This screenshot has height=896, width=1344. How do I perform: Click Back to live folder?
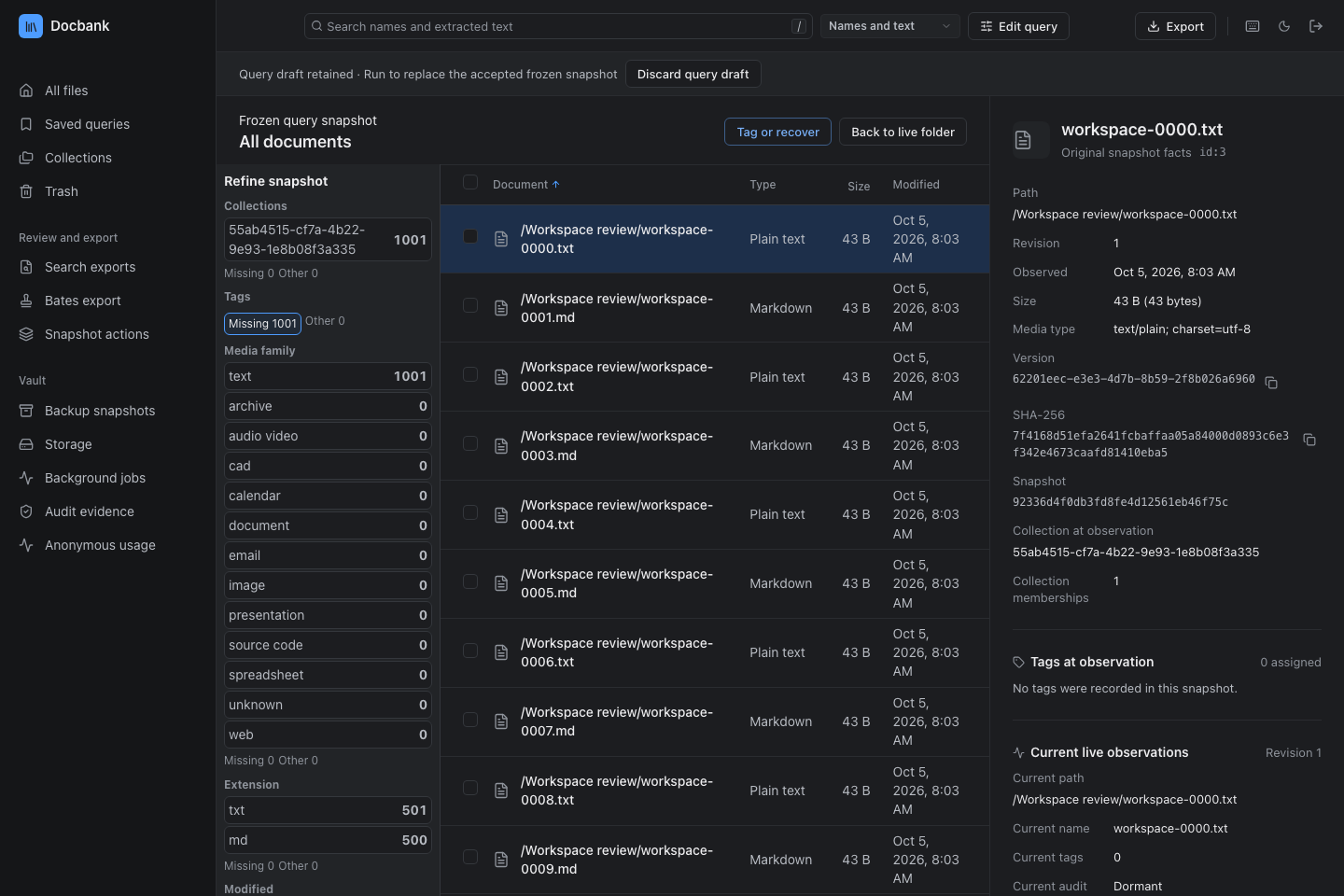pyautogui.click(x=903, y=132)
